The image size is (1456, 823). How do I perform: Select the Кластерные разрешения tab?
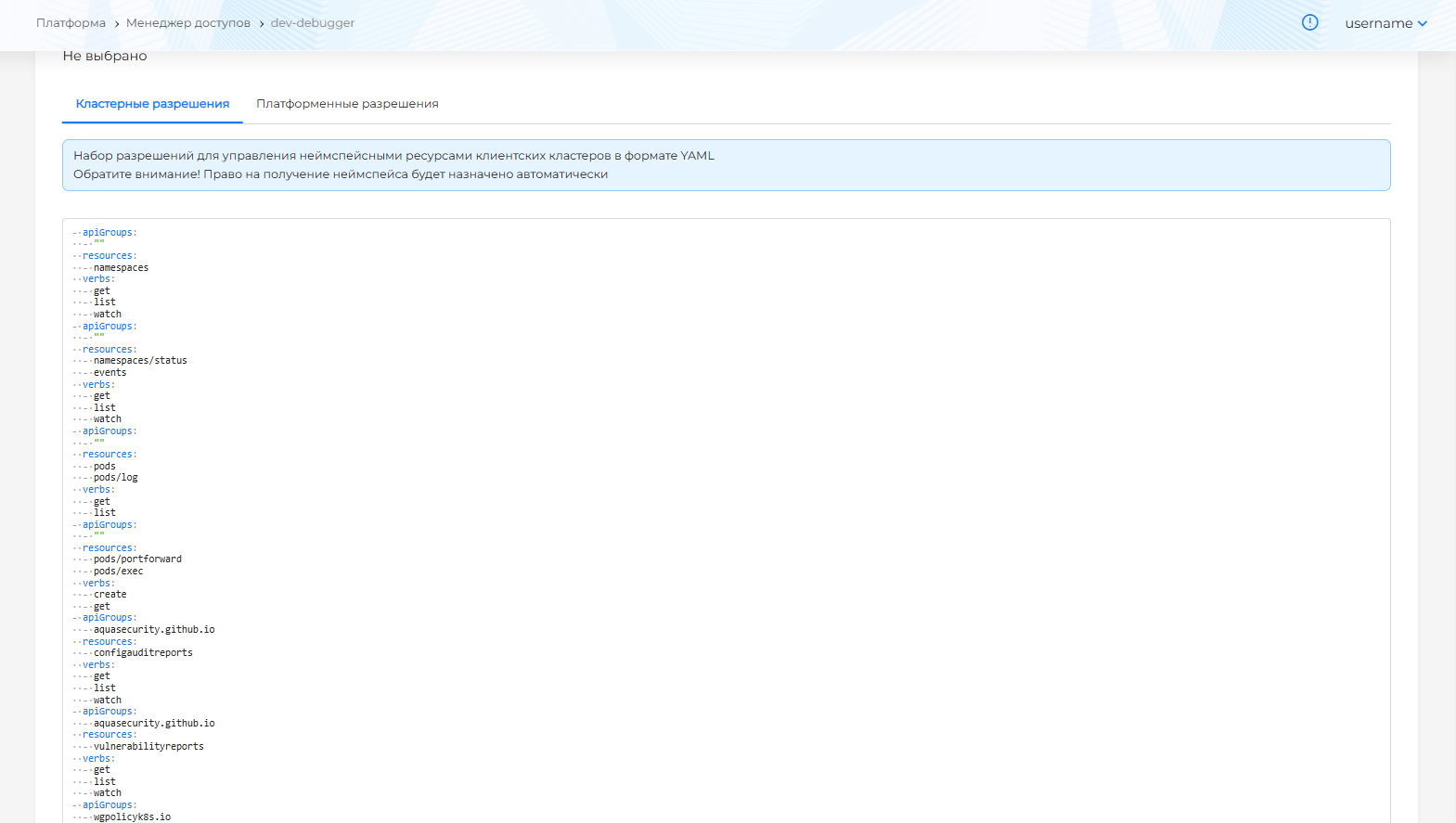(x=152, y=104)
